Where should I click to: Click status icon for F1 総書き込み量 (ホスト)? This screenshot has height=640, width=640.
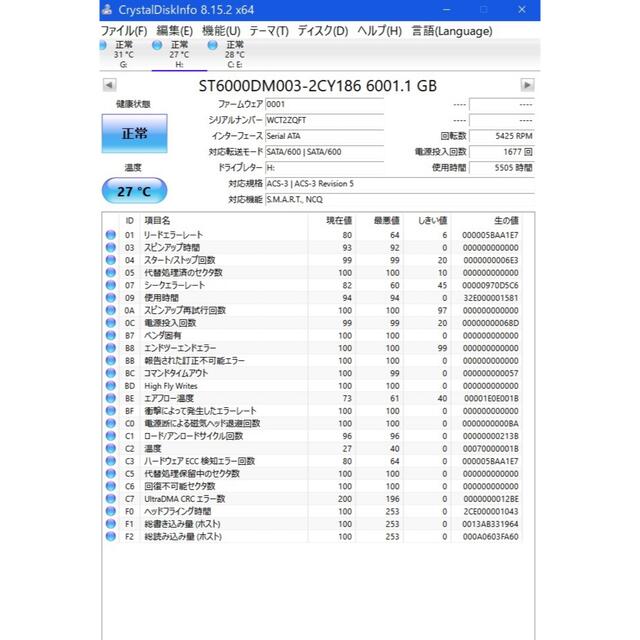point(111,524)
